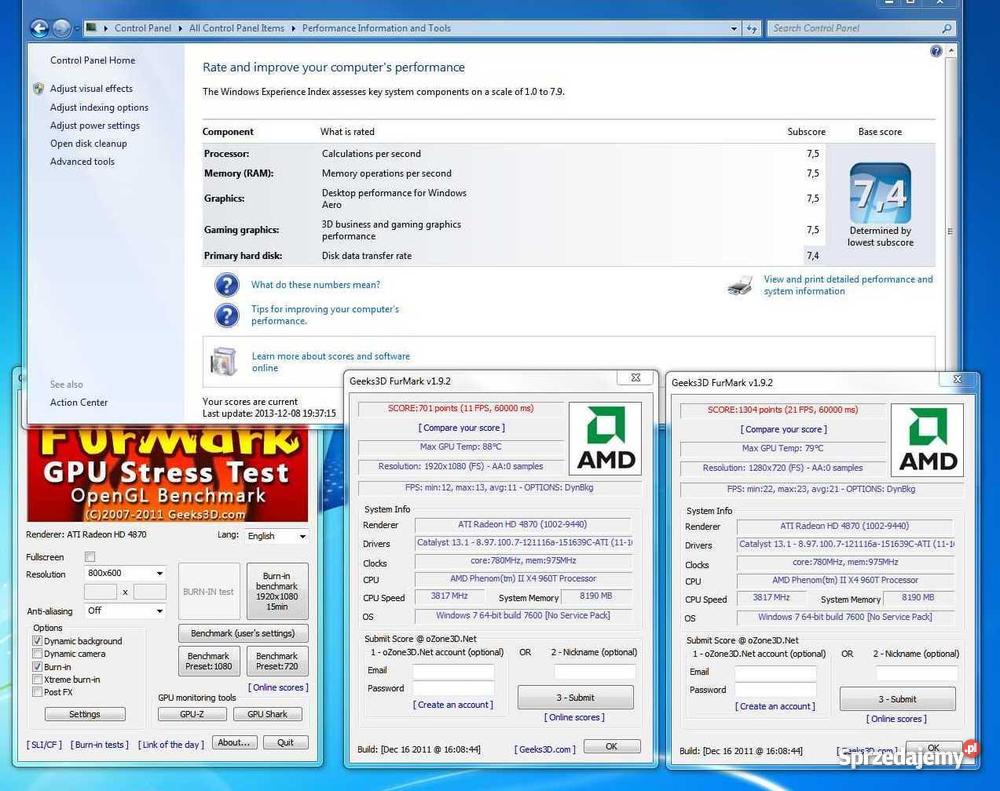The width and height of the screenshot is (1000, 791).
Task: Enable the Xtreme burn-in option
Action: 37,679
